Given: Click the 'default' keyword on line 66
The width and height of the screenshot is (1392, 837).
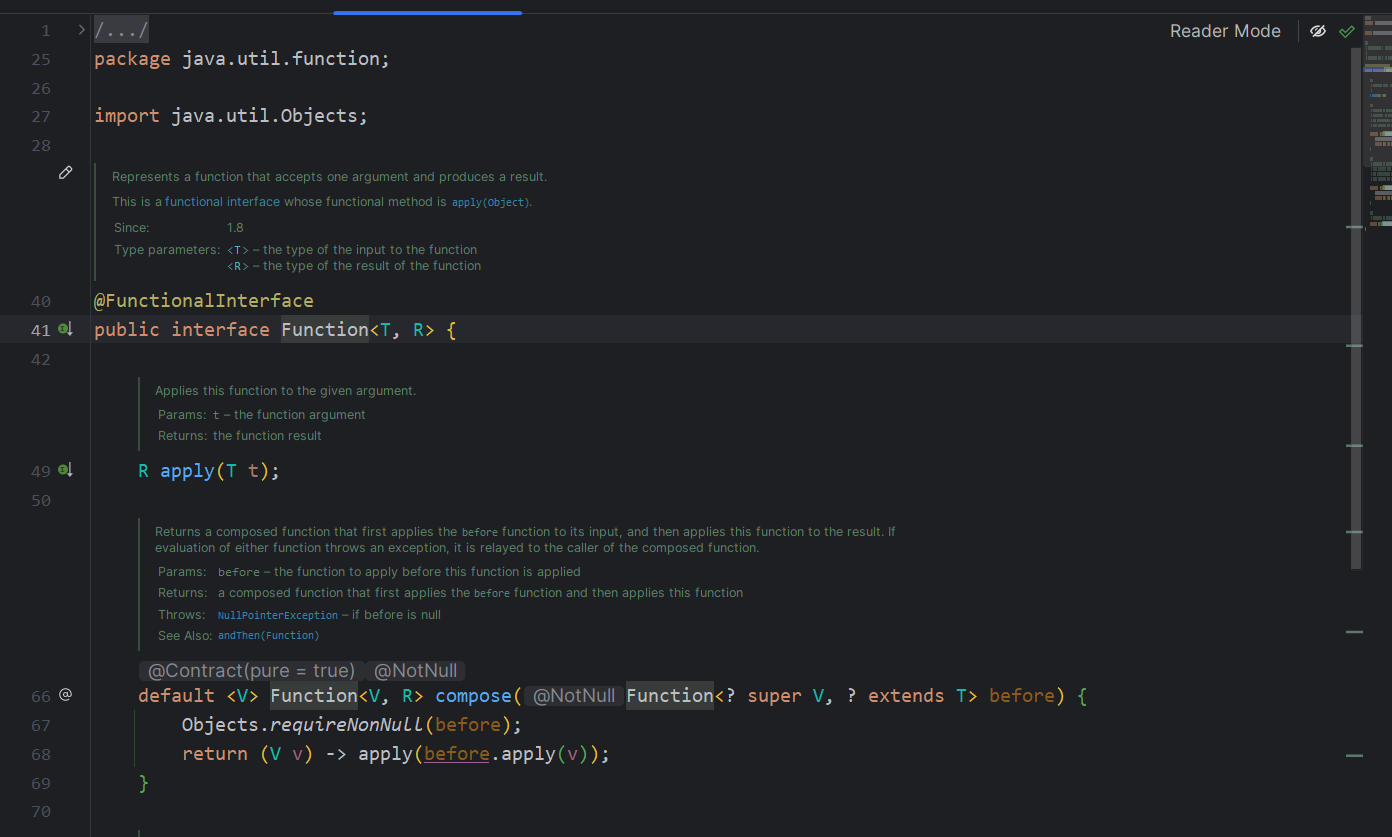Looking at the screenshot, I should (176, 695).
